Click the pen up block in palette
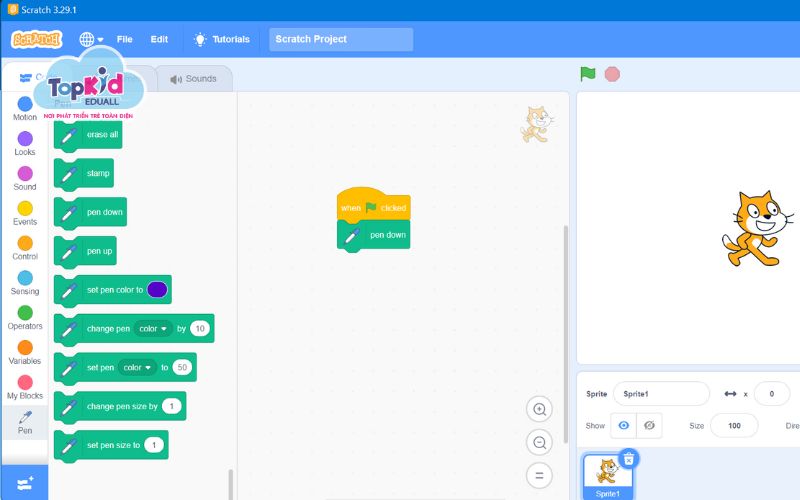Screen dimensions: 800x500 (85, 251)
